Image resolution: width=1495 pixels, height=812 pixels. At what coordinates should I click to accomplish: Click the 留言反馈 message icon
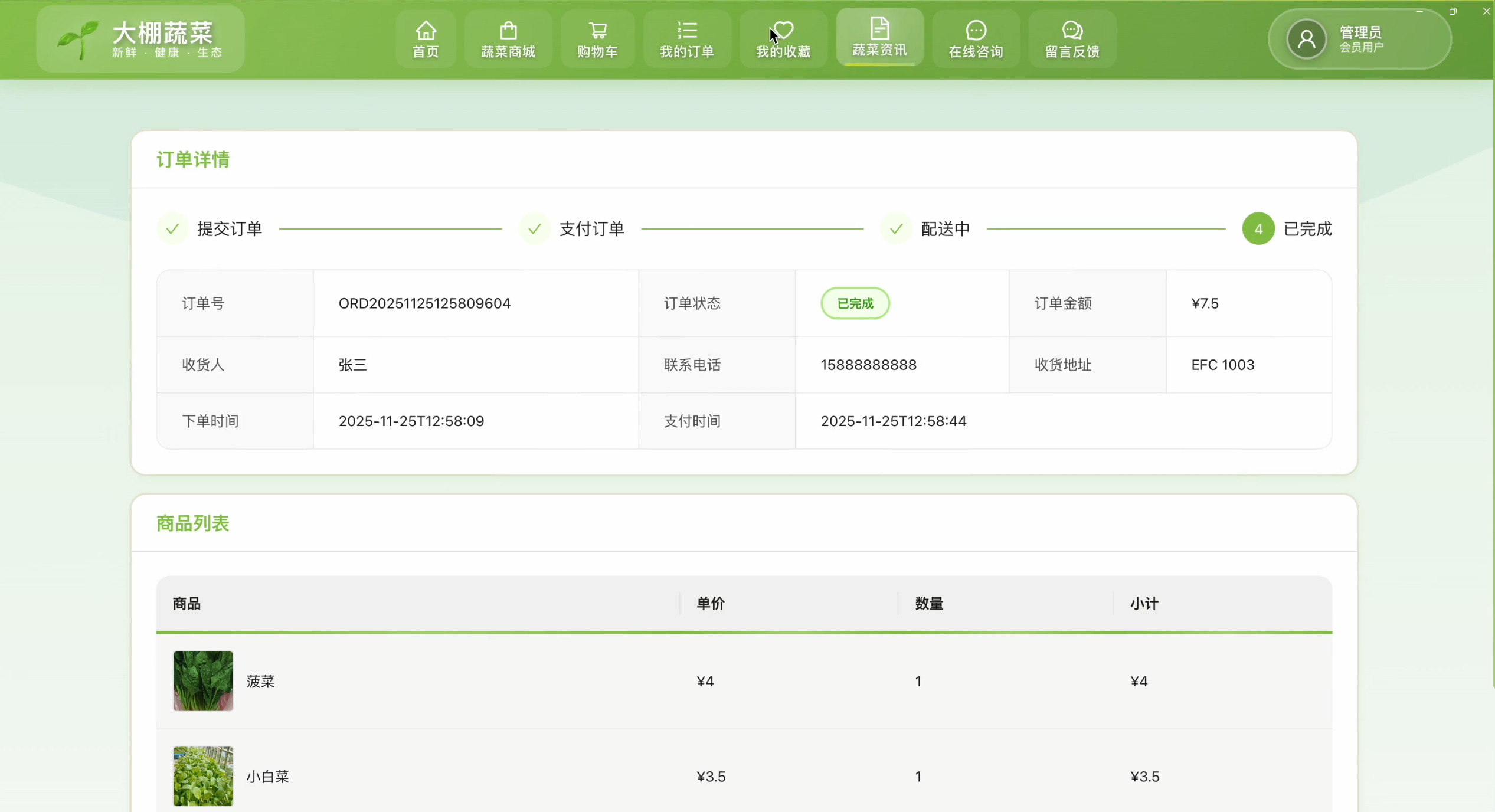(x=1072, y=30)
